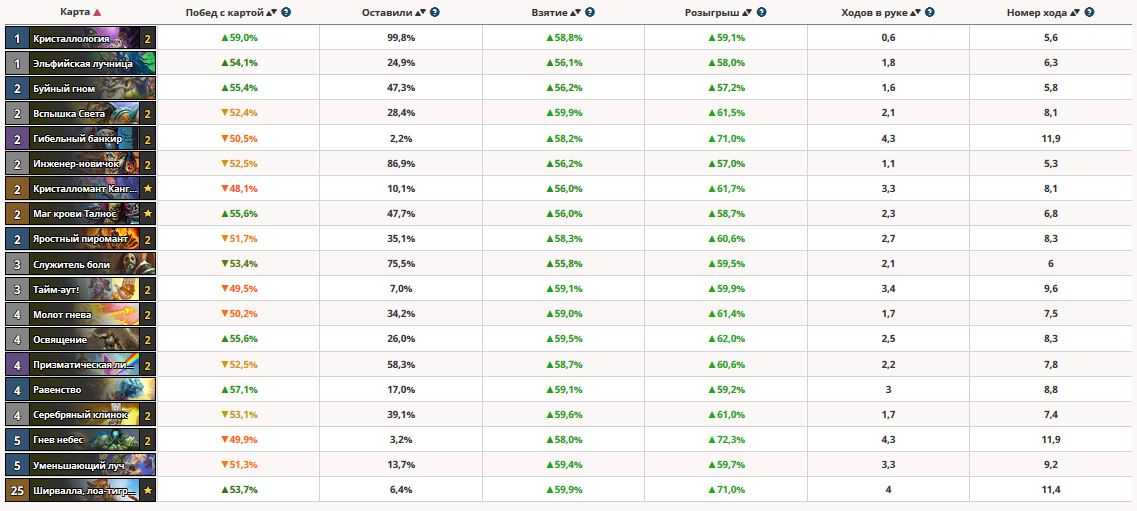This screenshot has width=1137, height=511.
Task: Click the help icon beside Оставили header
Action: click(x=434, y=13)
